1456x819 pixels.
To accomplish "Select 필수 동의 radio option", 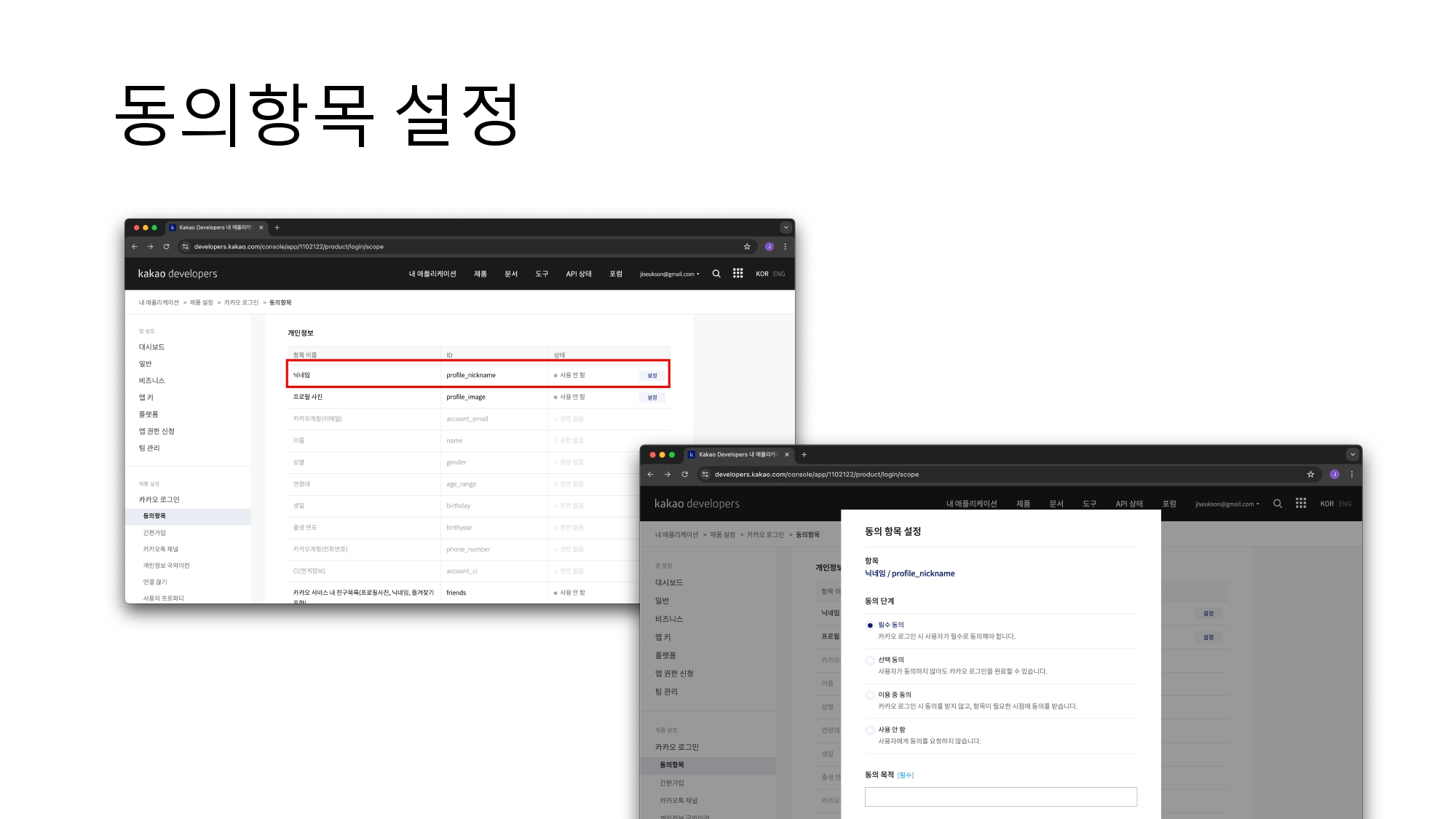I will tap(870, 625).
